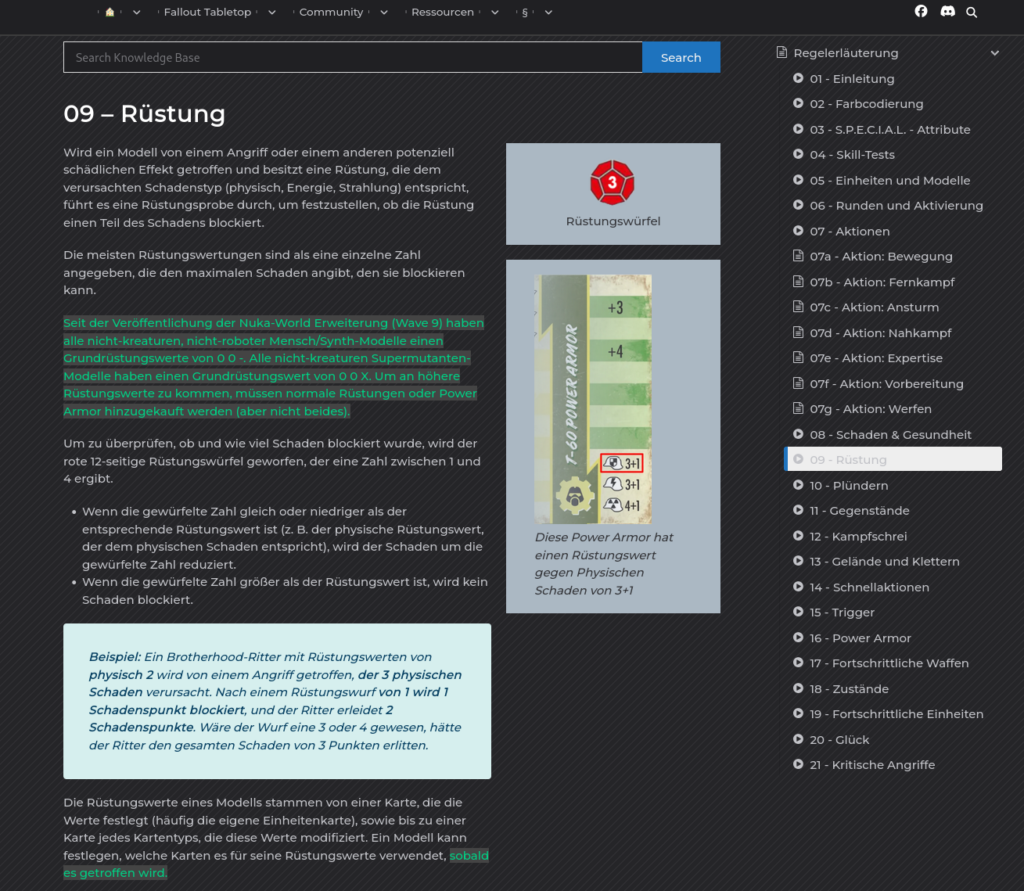1024x891 pixels.
Task: Click the Rüstungswürfel caption text
Action: [x=613, y=221]
